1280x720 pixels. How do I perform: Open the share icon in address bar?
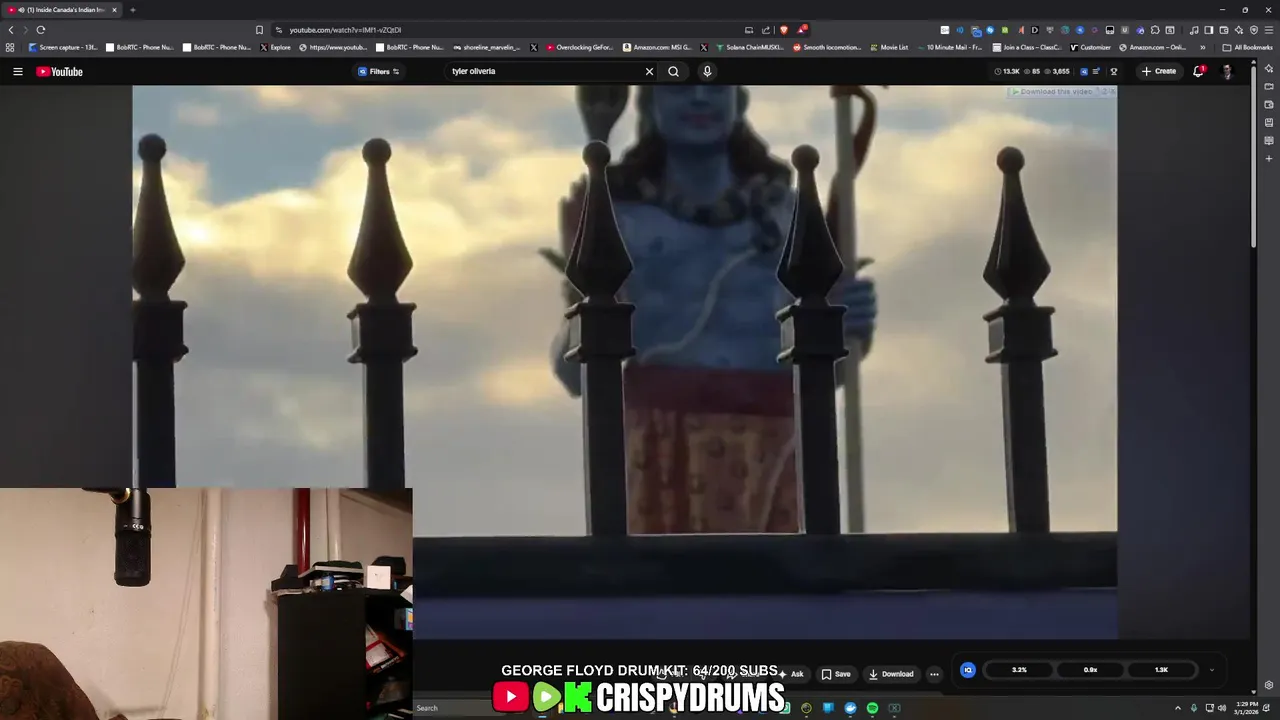click(x=766, y=30)
